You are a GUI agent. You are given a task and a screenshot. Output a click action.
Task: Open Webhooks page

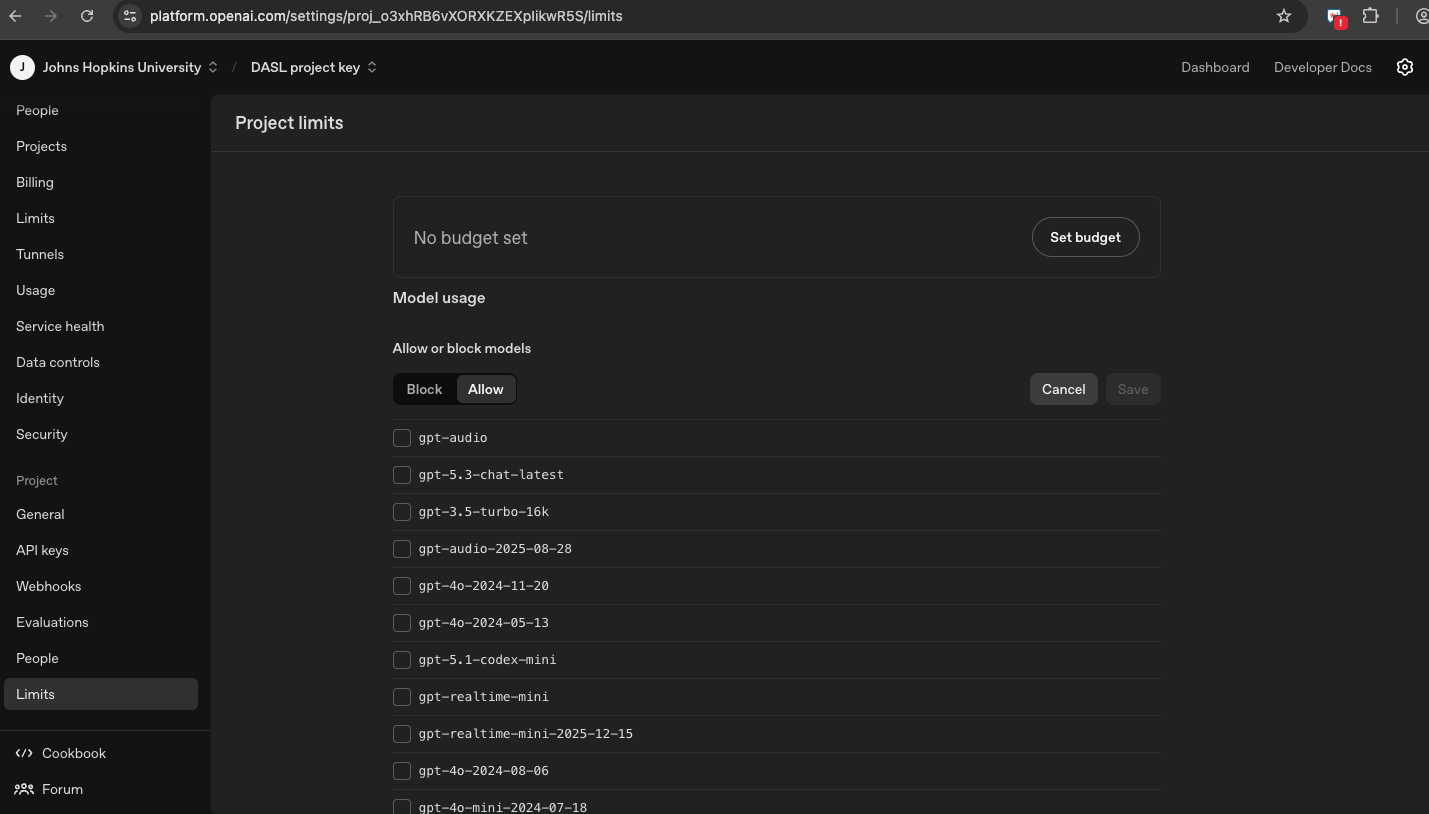pos(48,586)
